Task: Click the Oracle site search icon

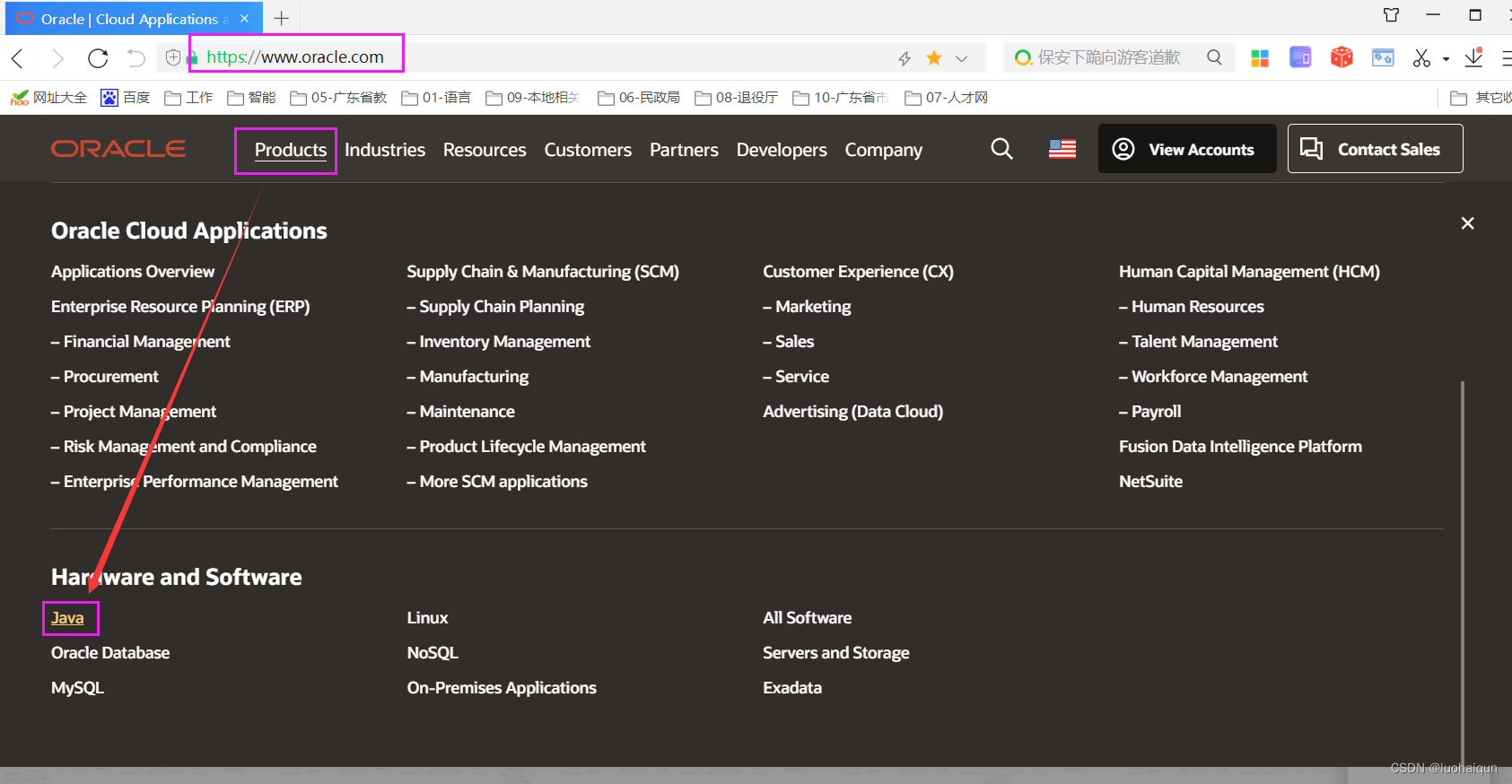Action: coord(1002,149)
